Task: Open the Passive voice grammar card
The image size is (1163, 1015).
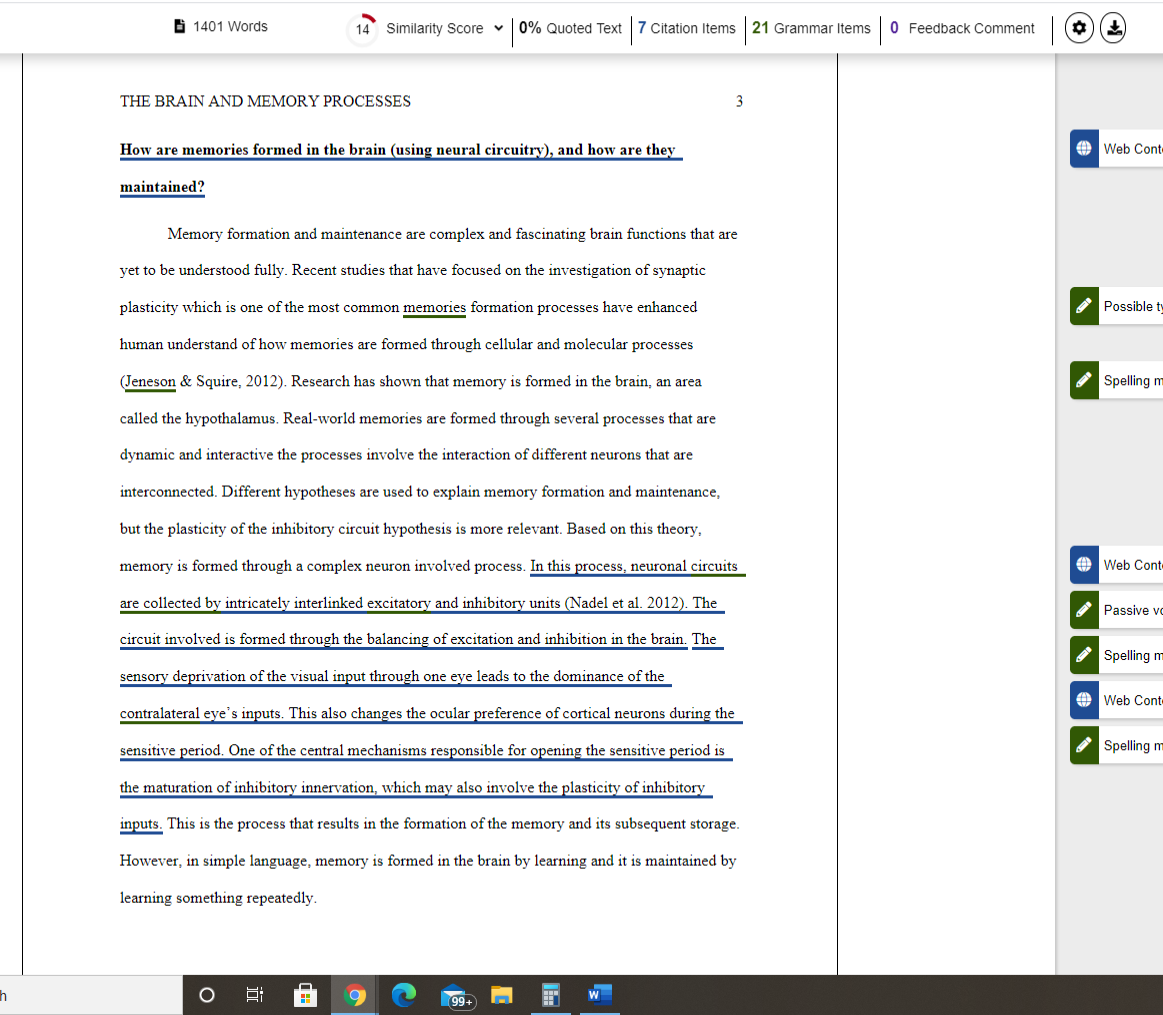Action: click(x=1116, y=610)
